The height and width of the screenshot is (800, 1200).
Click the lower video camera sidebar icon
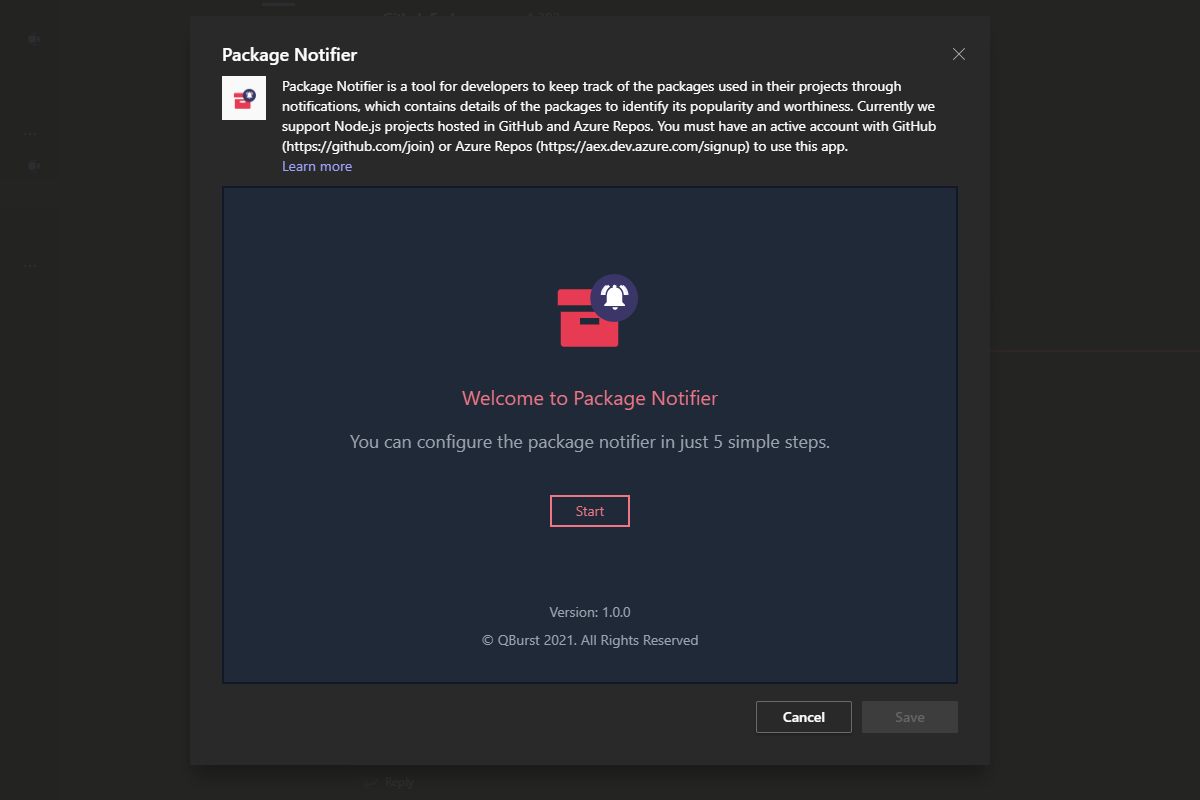point(33,165)
